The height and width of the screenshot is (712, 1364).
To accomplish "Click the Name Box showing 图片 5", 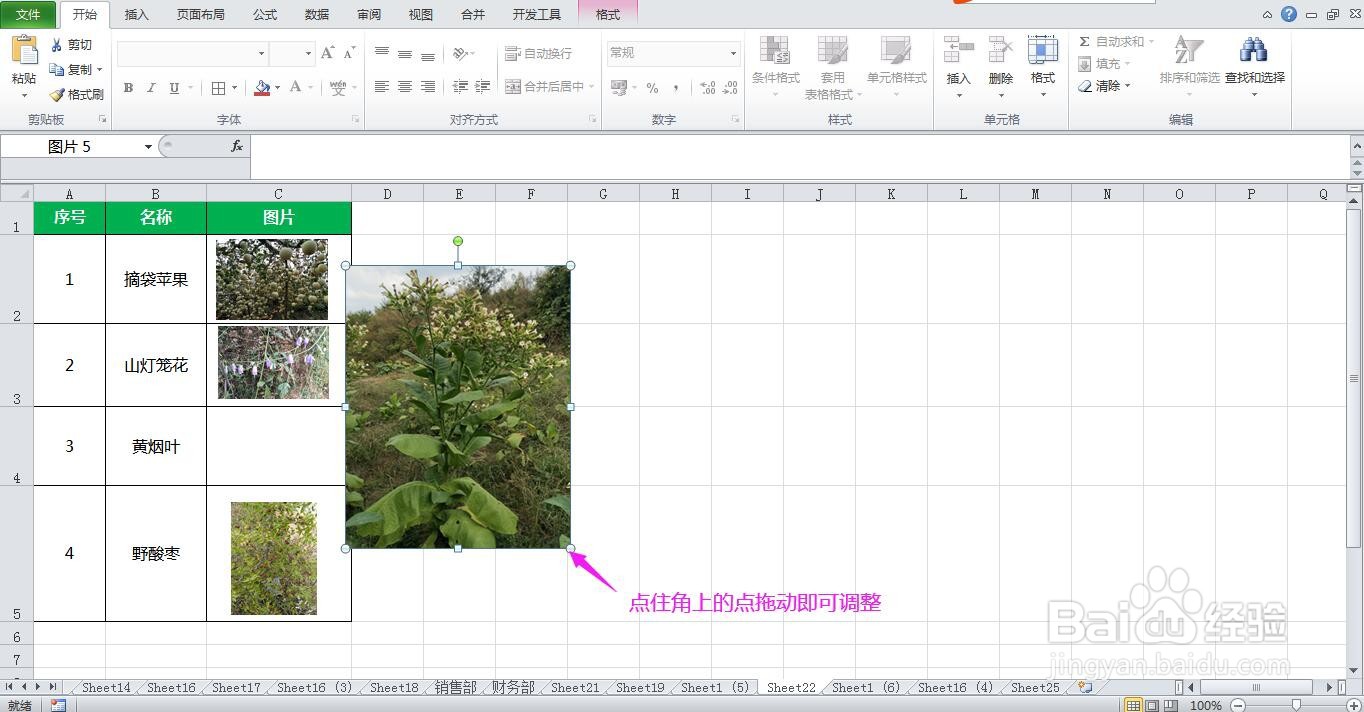I will 75,145.
